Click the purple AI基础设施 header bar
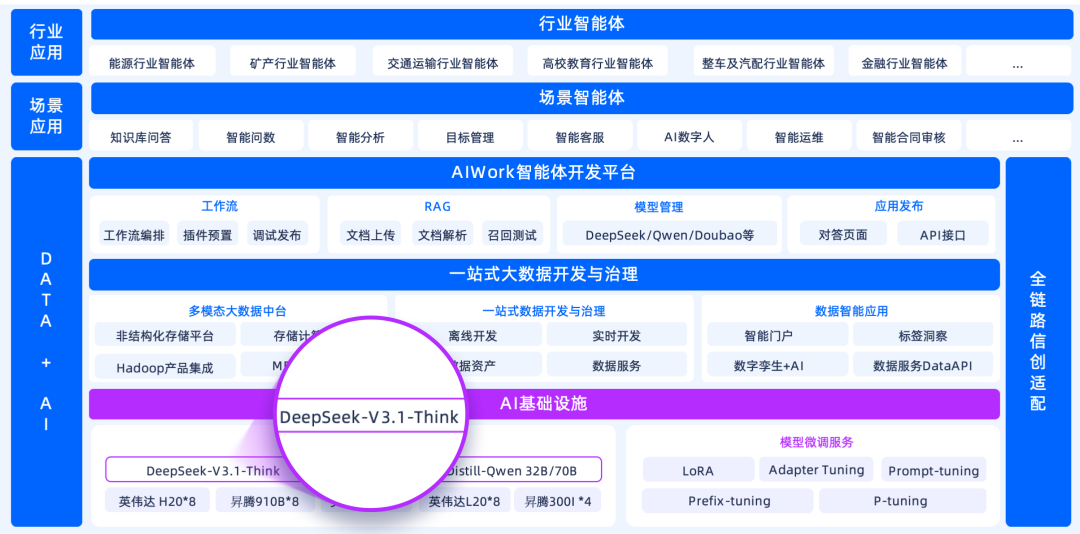This screenshot has width=1080, height=534. [544, 404]
